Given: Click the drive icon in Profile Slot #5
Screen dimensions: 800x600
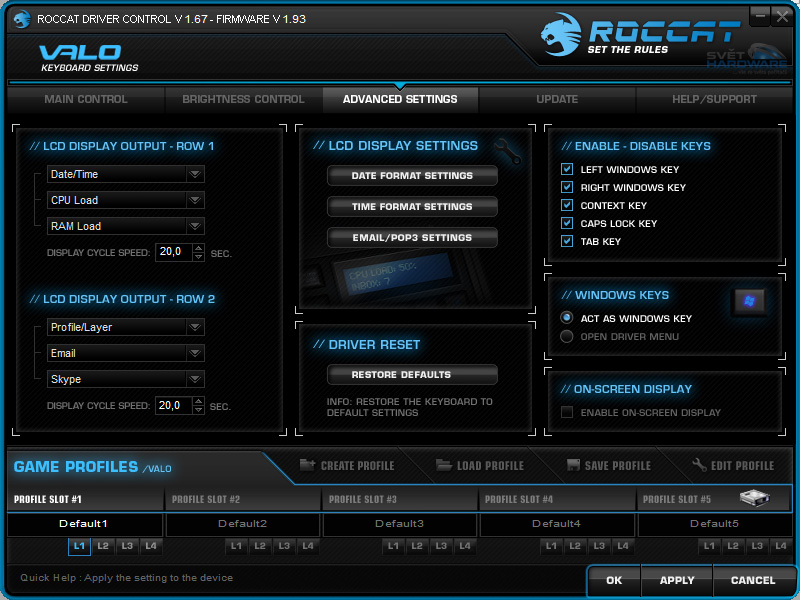Looking at the screenshot, I should pos(753,498).
